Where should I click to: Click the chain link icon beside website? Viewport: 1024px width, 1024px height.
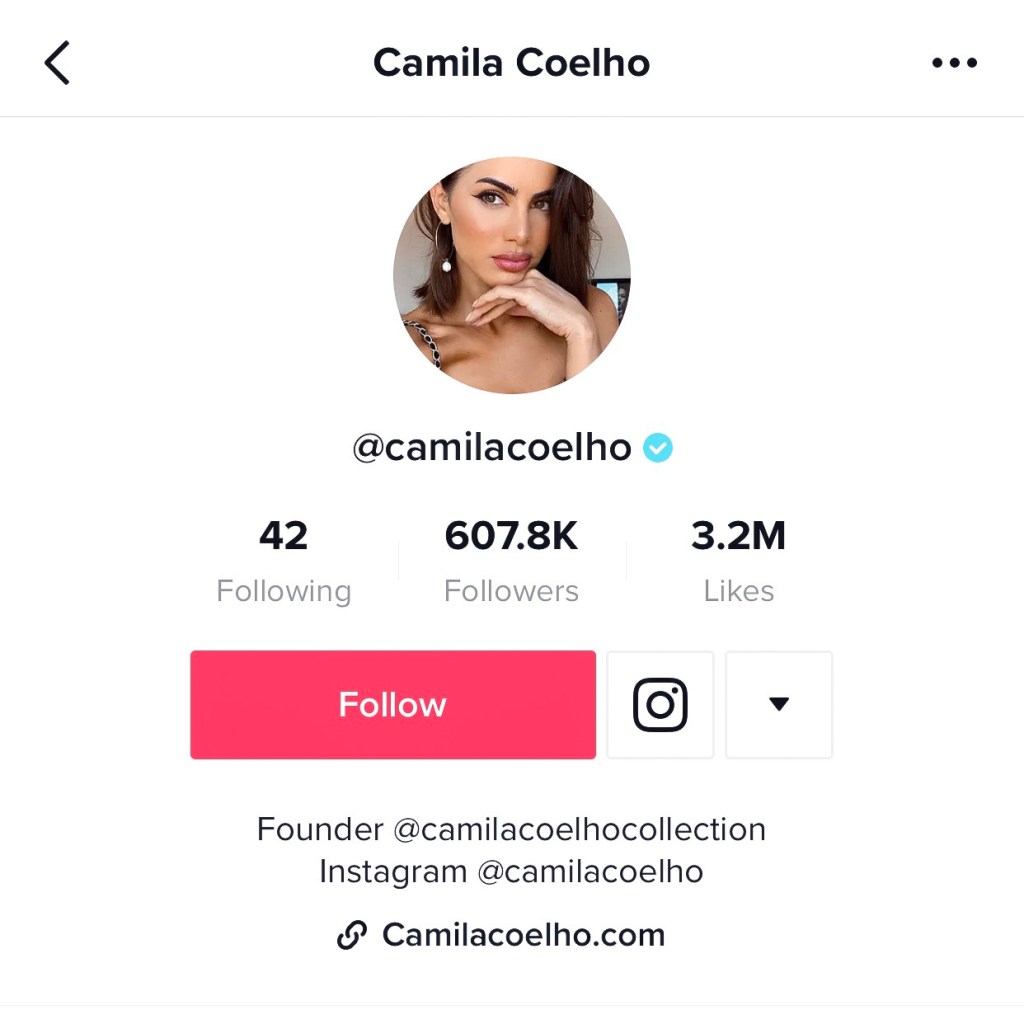click(352, 935)
